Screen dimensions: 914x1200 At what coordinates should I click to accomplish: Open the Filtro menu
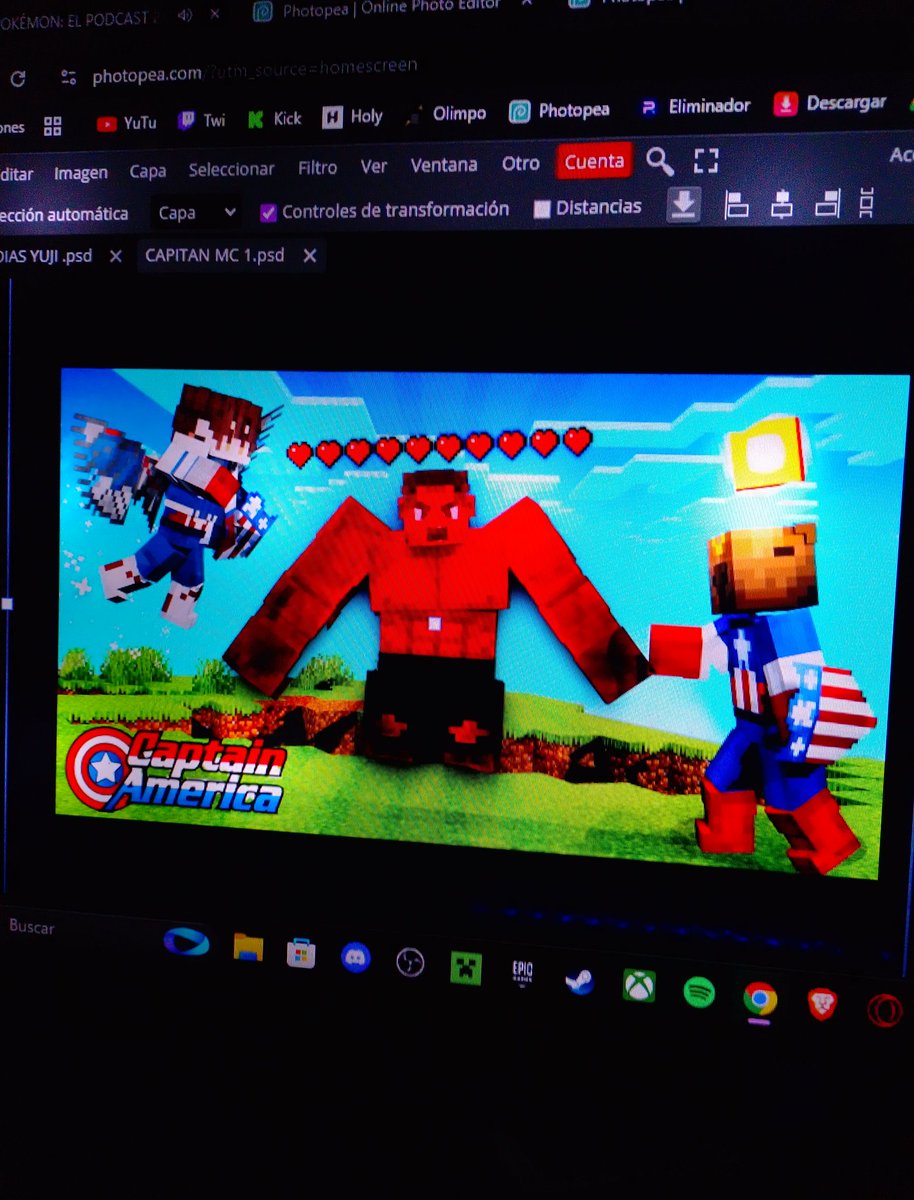point(316,168)
